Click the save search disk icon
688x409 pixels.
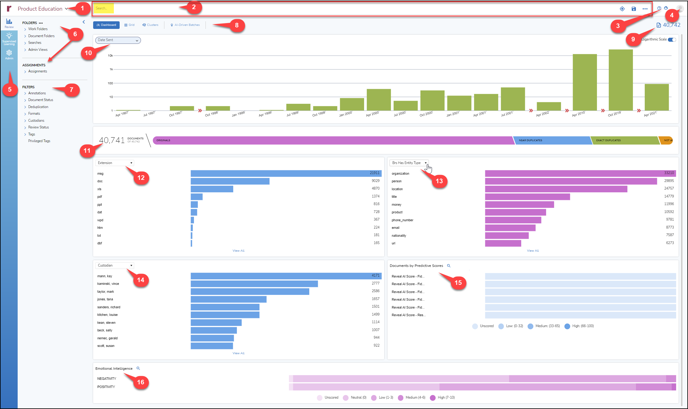click(x=634, y=9)
